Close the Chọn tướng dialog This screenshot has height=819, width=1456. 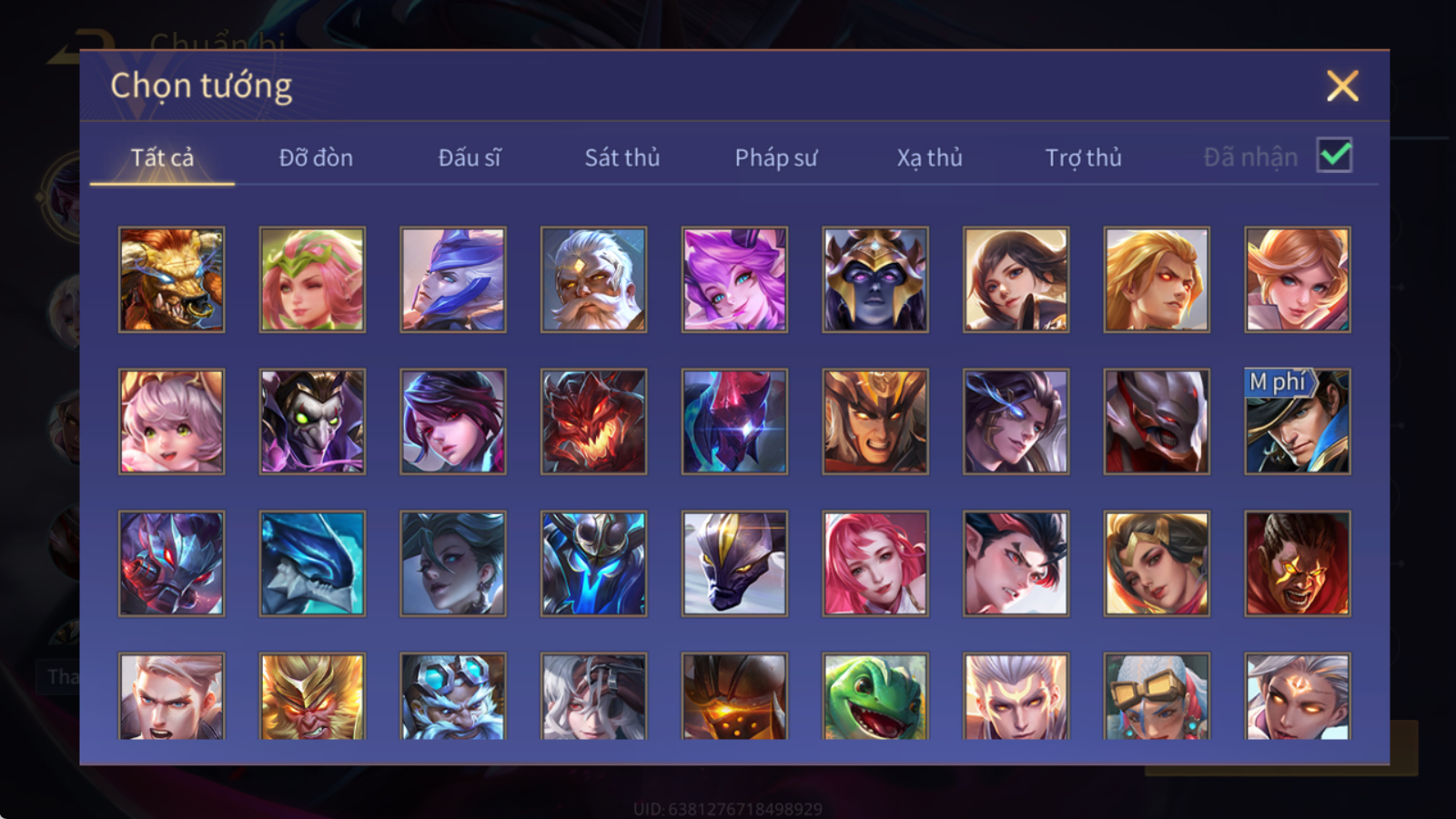(1342, 86)
